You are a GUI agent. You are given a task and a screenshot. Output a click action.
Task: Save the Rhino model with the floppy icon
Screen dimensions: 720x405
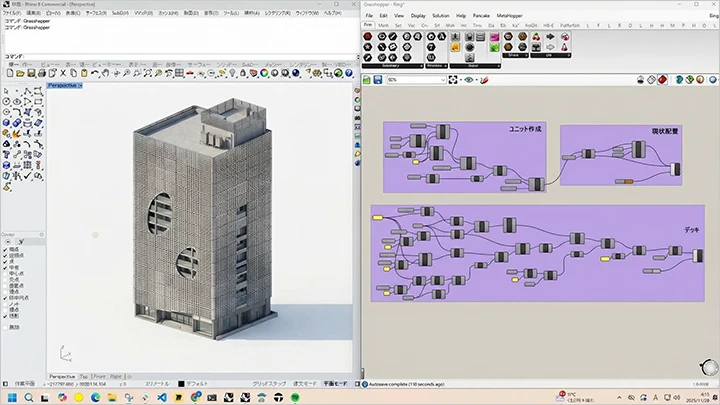31,73
